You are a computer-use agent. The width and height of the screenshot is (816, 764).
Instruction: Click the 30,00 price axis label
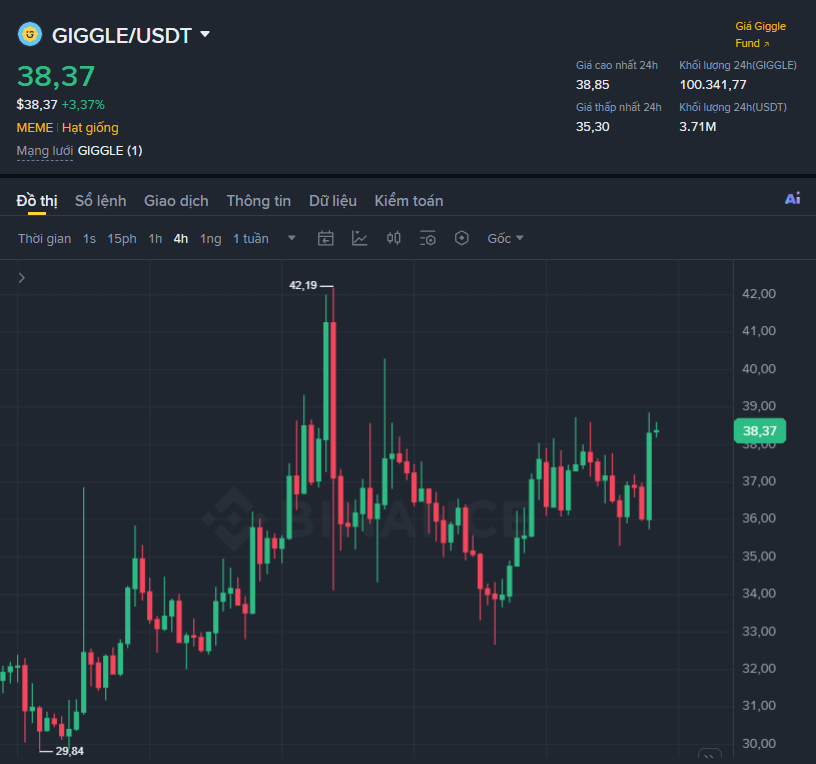coord(759,743)
